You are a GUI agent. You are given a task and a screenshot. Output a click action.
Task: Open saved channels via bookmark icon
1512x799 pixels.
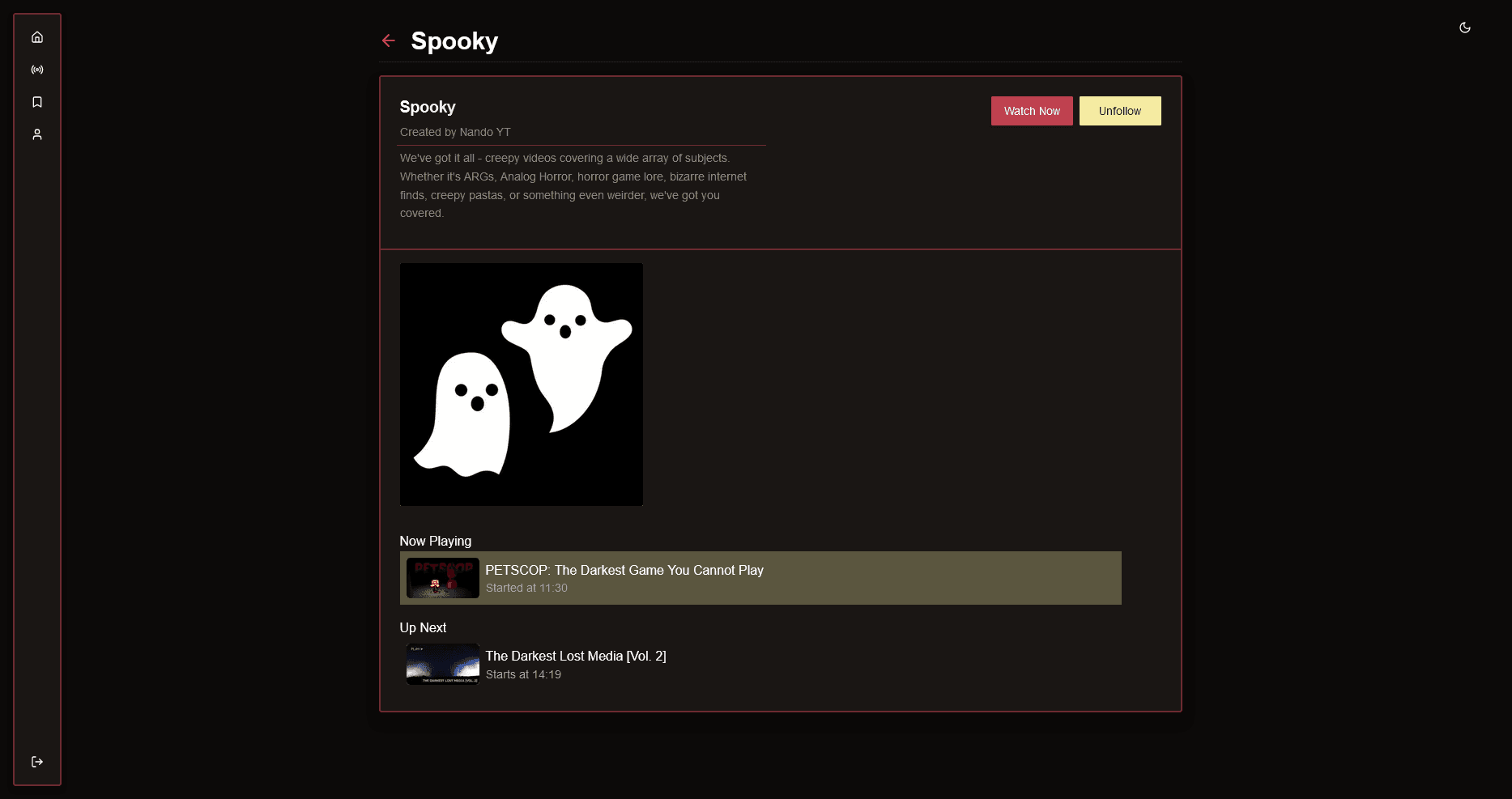tap(37, 102)
